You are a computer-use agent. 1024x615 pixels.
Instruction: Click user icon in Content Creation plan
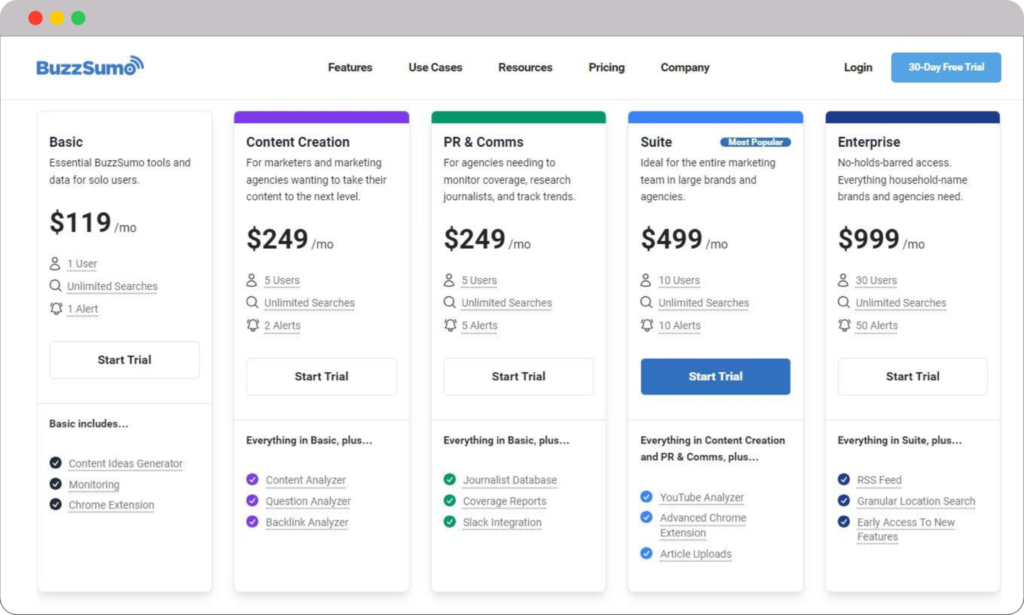tap(251, 280)
